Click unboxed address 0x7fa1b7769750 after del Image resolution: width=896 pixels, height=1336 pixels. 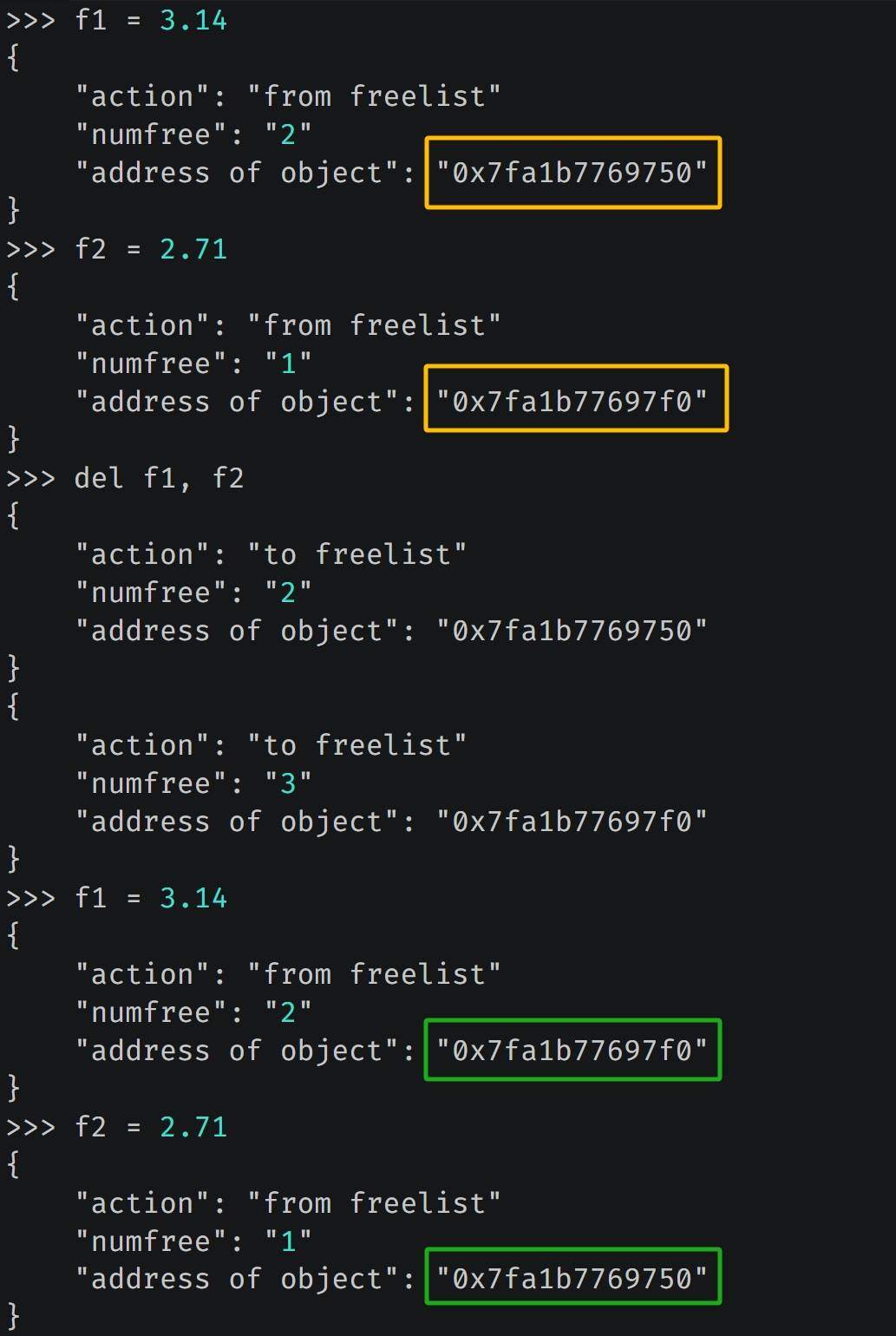[572, 631]
